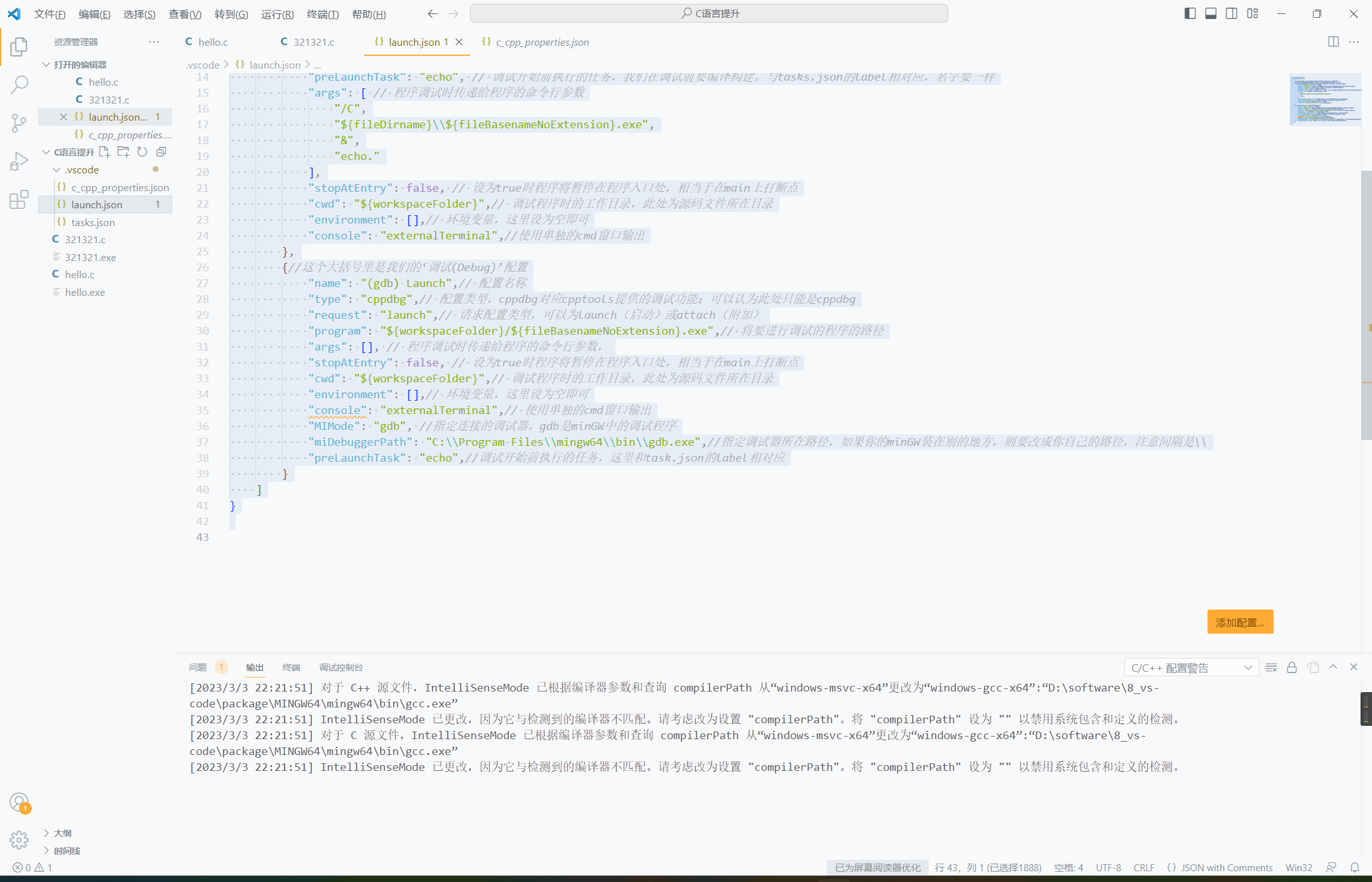Screen dimensions: 1372x882
Task: Click the 添加配置 button
Action: [1240, 622]
